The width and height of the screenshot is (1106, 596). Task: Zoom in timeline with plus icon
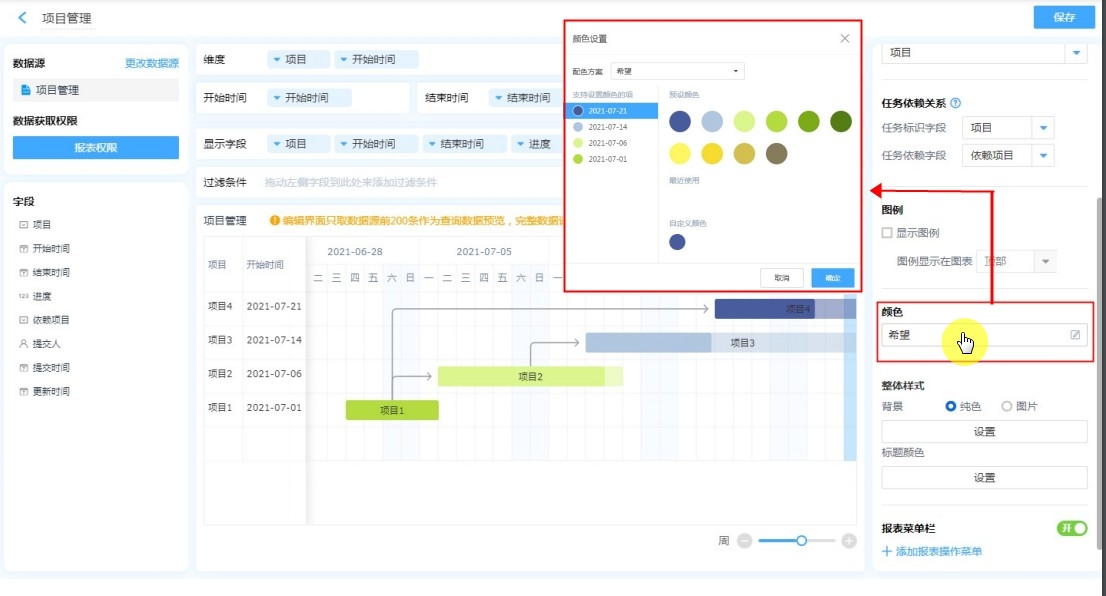coord(849,541)
